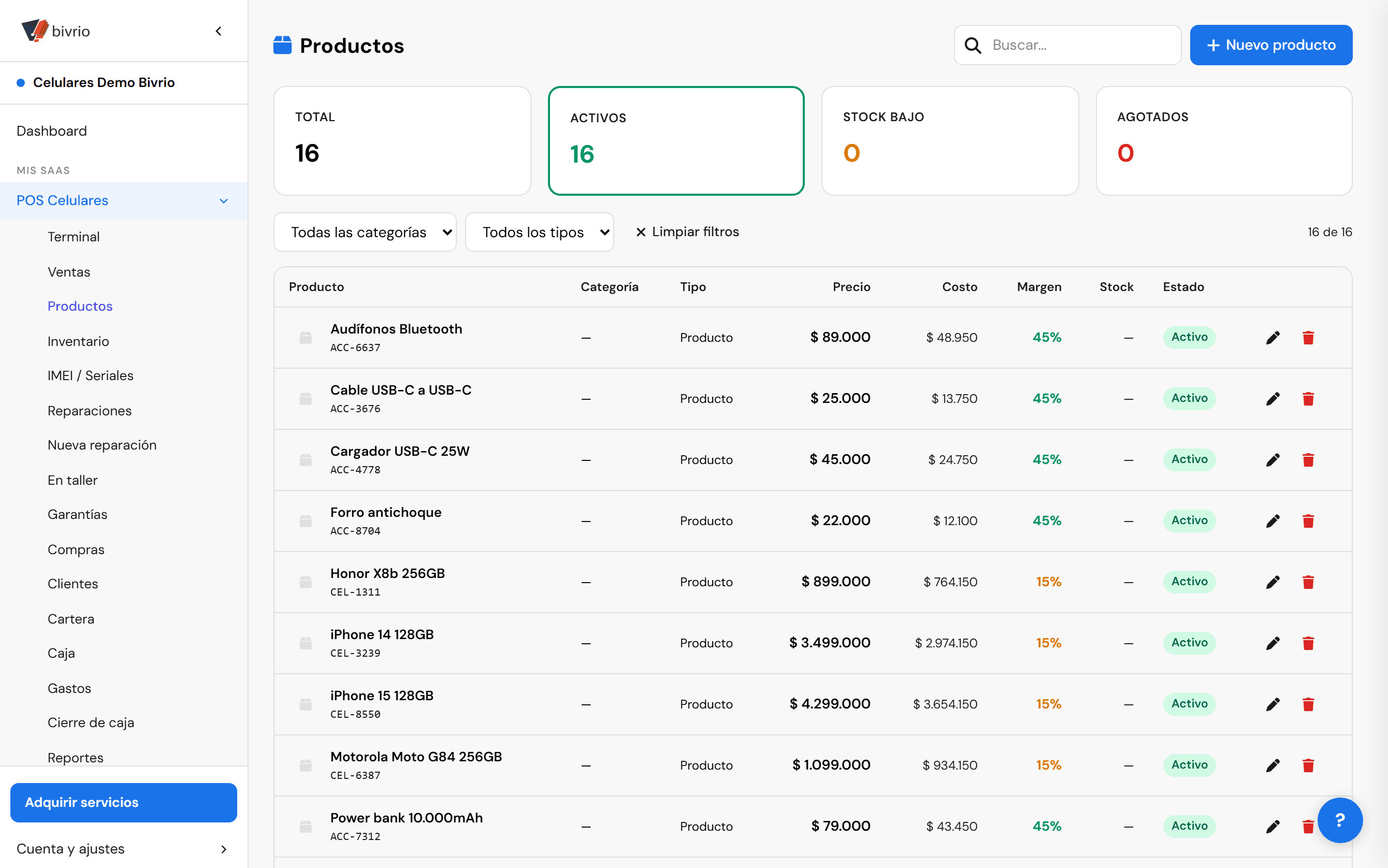Image resolution: width=1388 pixels, height=868 pixels.
Task: Open En taller
Action: [73, 480]
